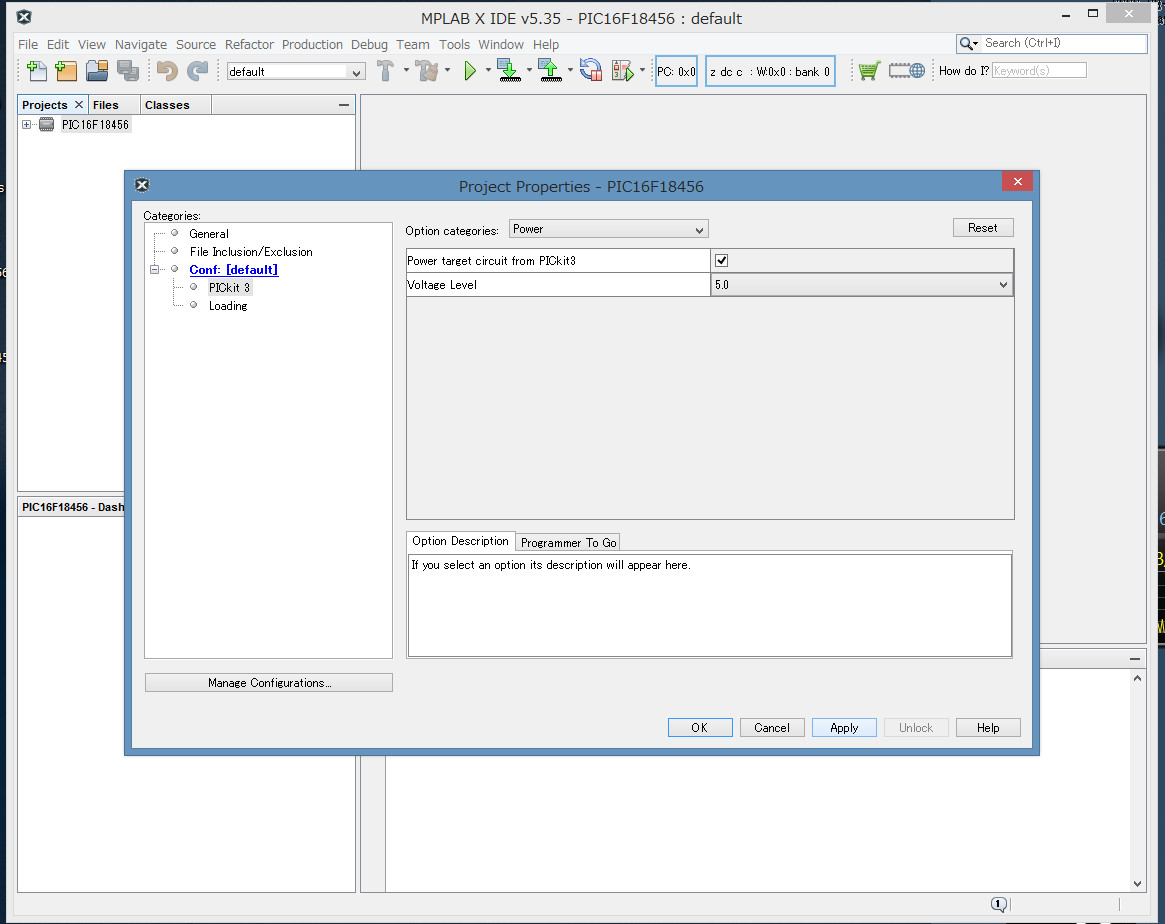Open the Tools menu
The image size is (1165, 924).
pyautogui.click(x=454, y=45)
